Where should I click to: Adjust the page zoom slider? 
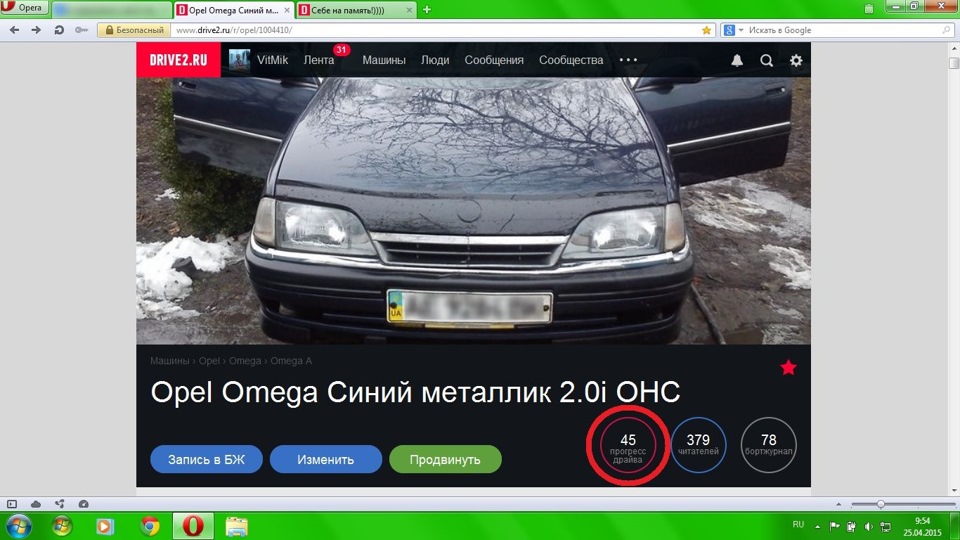(x=880, y=504)
